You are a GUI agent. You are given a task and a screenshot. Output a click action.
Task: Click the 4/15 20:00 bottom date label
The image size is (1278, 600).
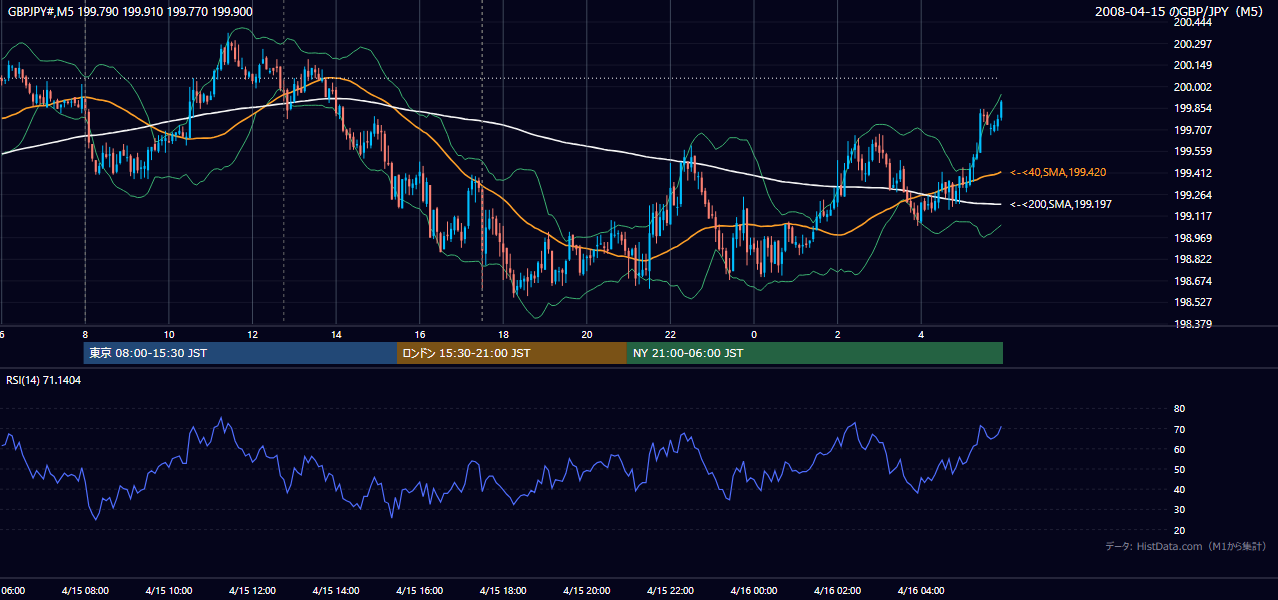(587, 590)
